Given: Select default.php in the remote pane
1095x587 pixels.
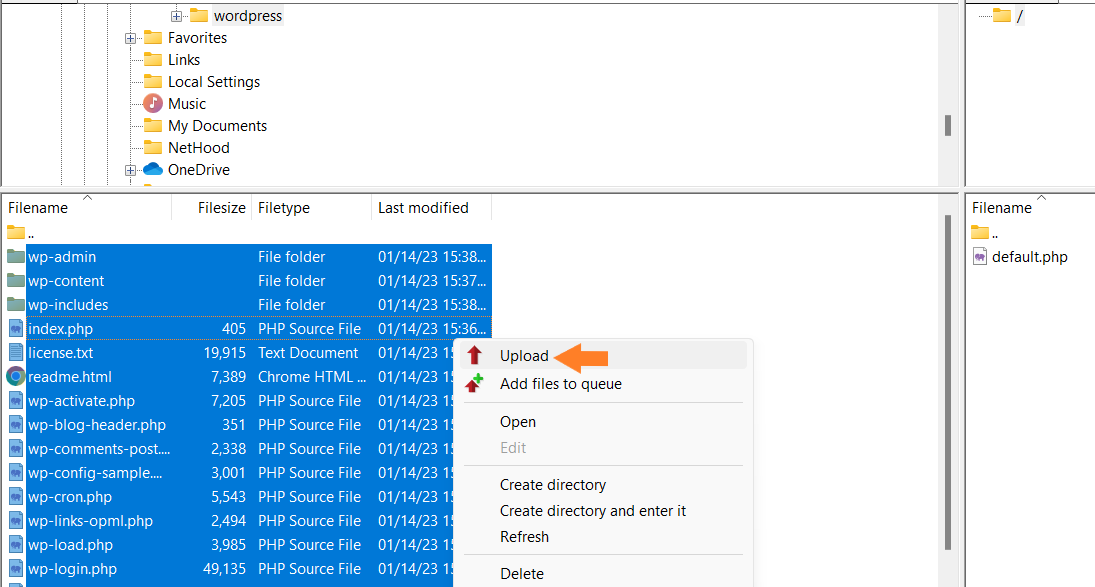Looking at the screenshot, I should tap(1029, 257).
